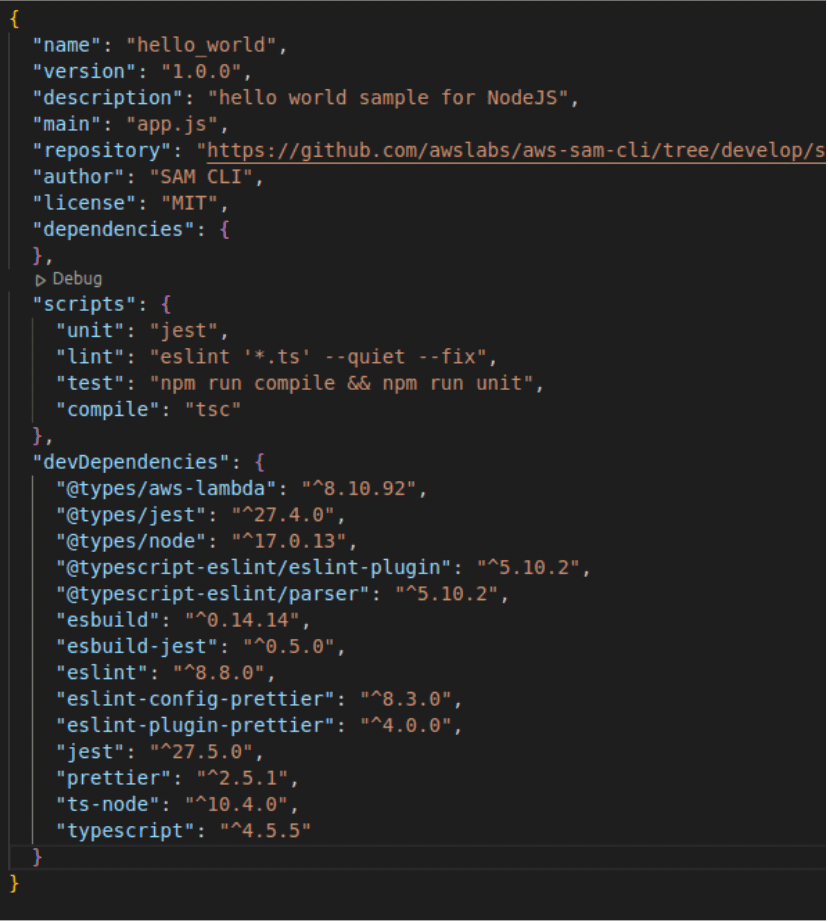
Task: Click the "tsc" compile script value
Action: point(212,410)
